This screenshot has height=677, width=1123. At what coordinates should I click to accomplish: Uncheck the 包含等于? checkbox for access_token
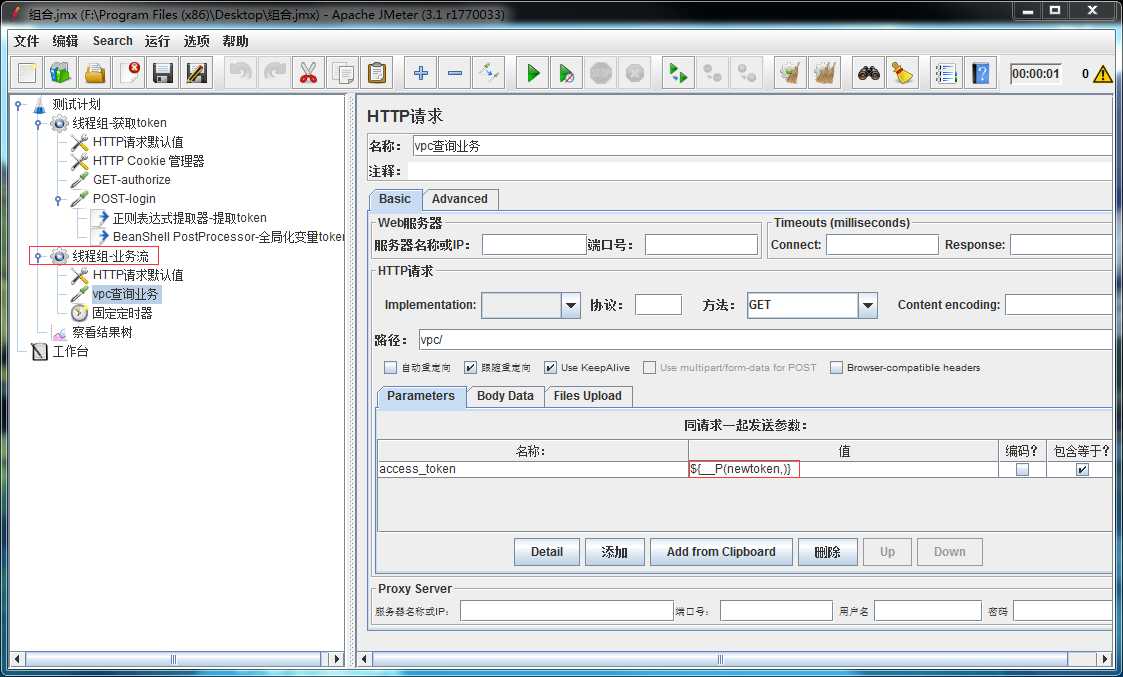(1082, 470)
